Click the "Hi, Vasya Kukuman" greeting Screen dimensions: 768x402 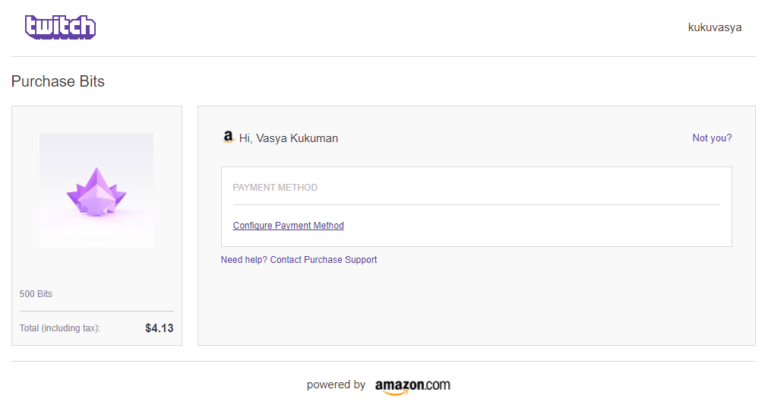coord(288,139)
